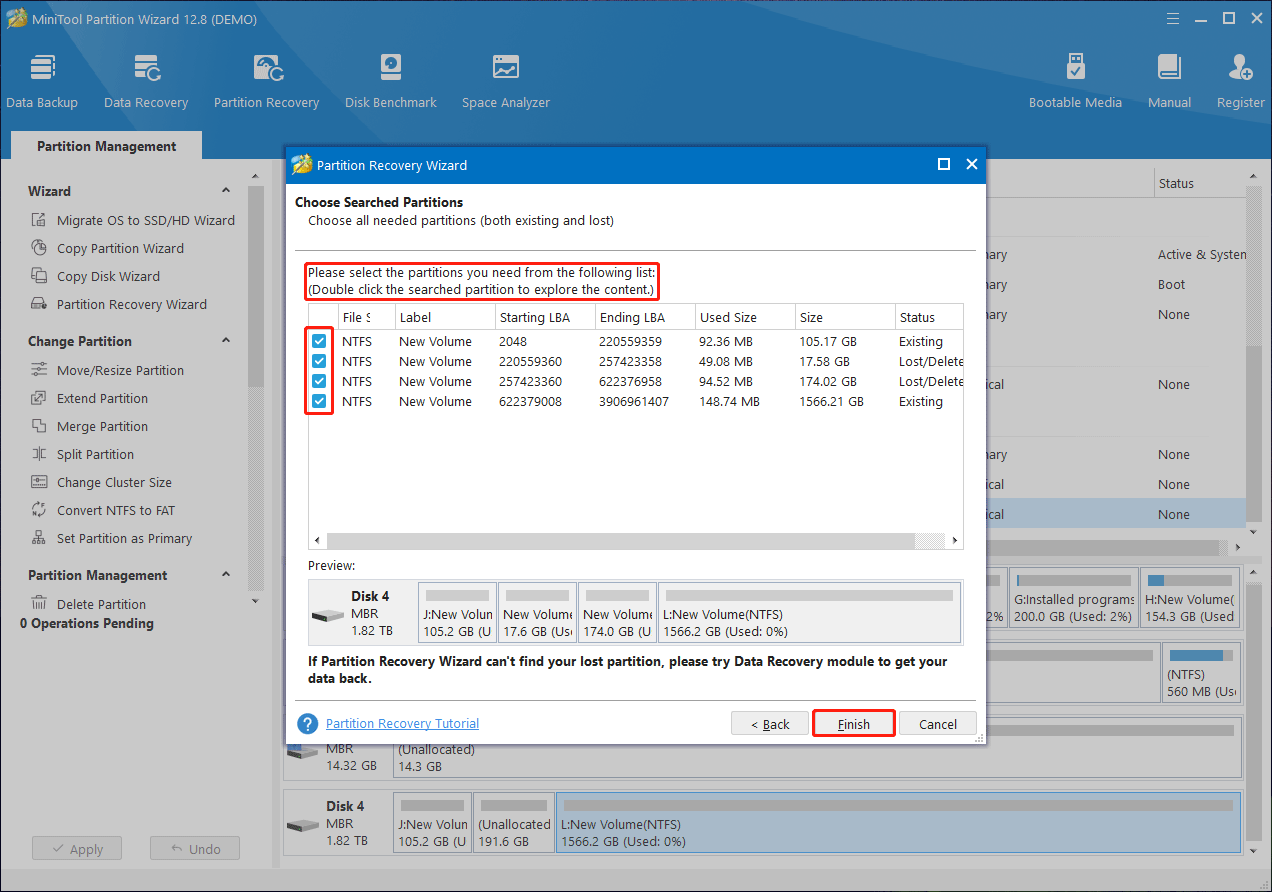
Task: Select Delete Partition
Action: (x=101, y=604)
